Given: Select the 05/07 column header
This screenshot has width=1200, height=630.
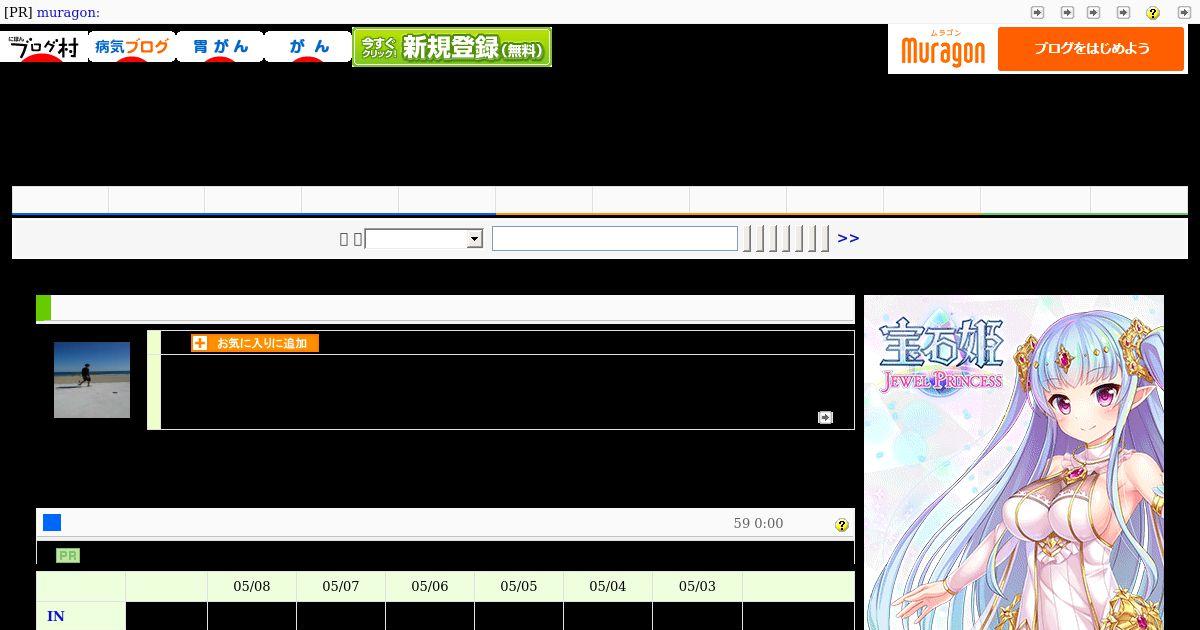Looking at the screenshot, I should tap(341, 586).
